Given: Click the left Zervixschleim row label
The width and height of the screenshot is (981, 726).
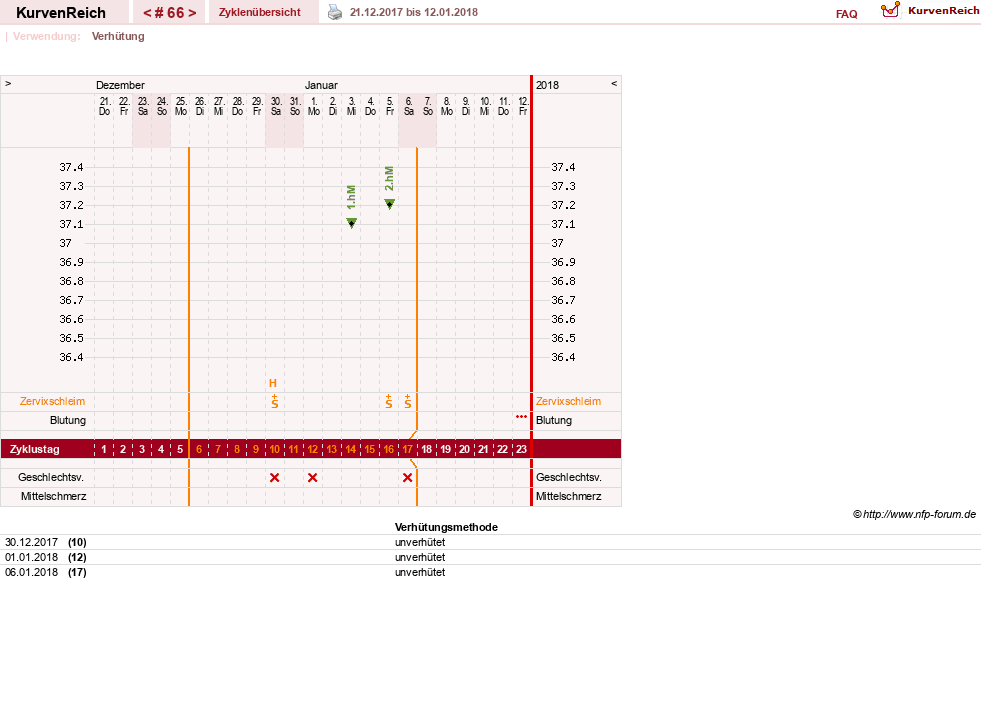Looking at the screenshot, I should [x=53, y=401].
